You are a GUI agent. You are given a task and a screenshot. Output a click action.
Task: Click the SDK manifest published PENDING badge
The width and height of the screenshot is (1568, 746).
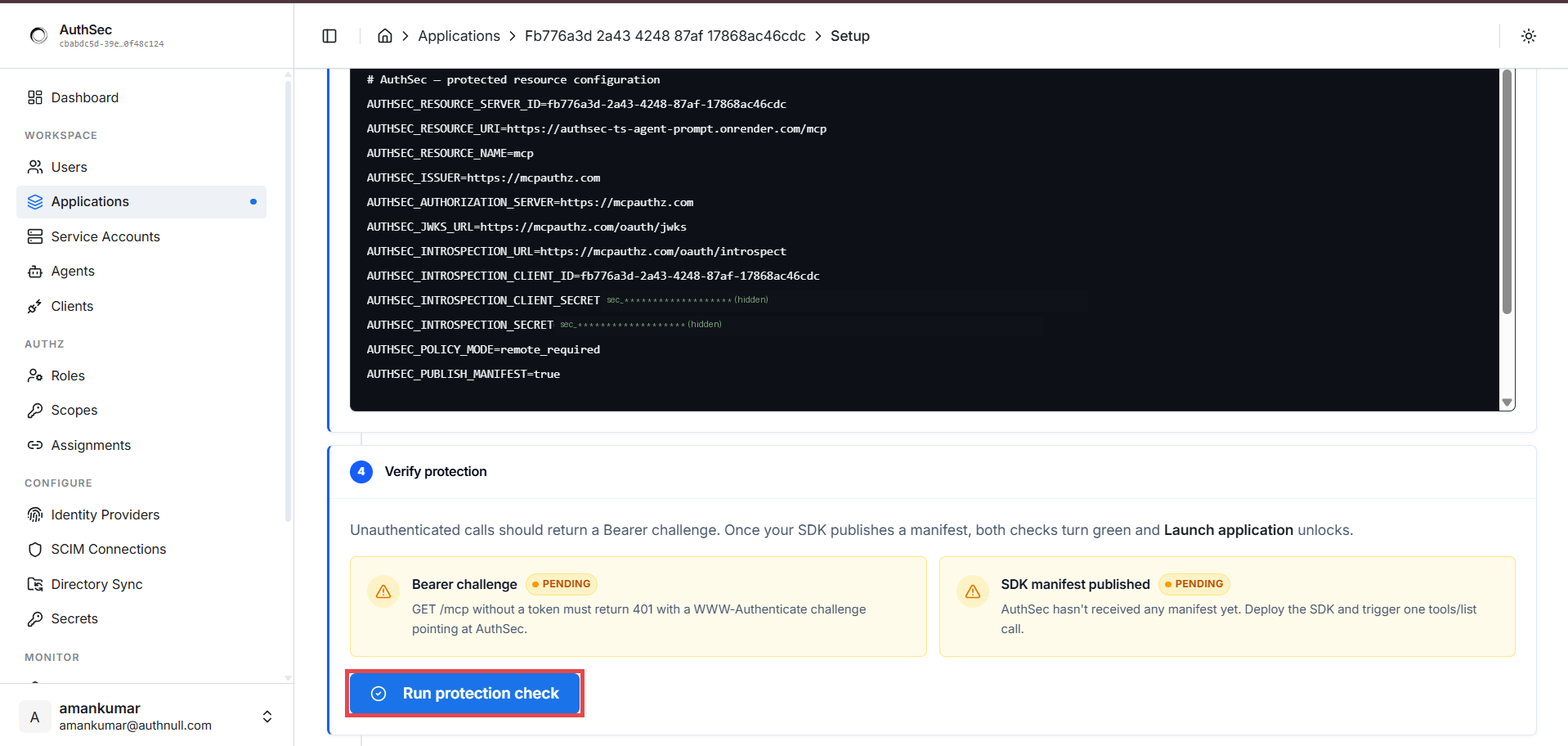pos(1194,584)
